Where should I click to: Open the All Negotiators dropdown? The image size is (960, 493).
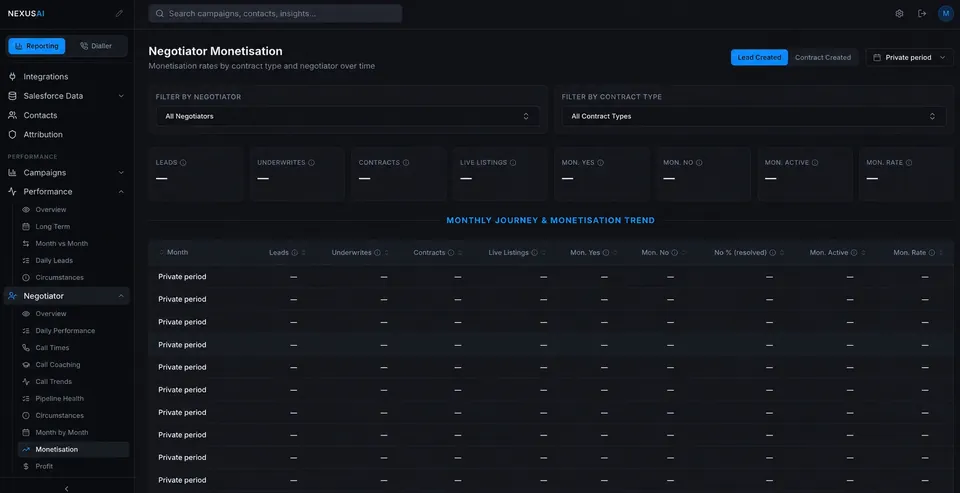click(x=348, y=116)
